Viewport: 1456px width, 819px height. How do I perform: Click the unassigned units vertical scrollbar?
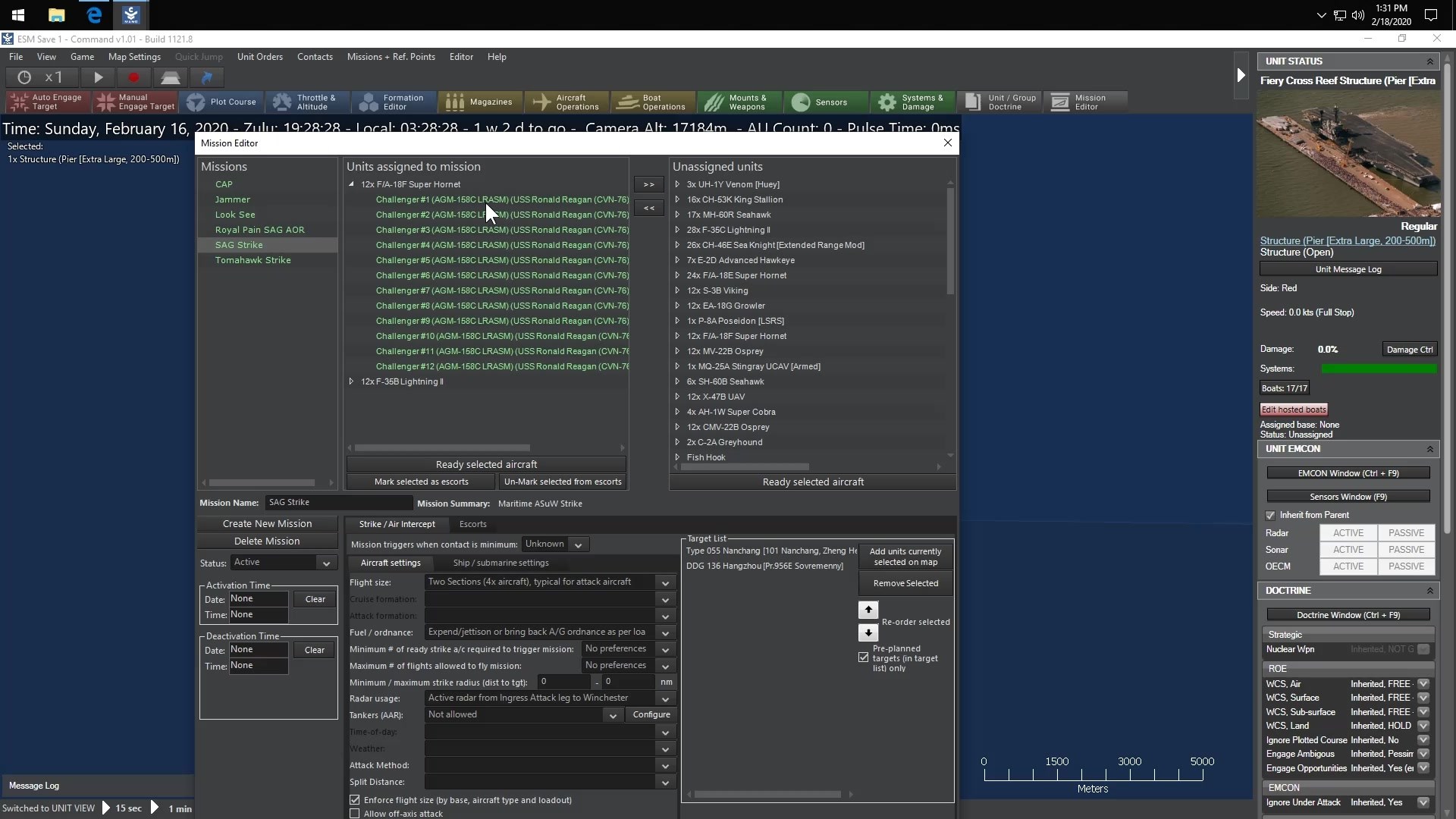[x=950, y=240]
